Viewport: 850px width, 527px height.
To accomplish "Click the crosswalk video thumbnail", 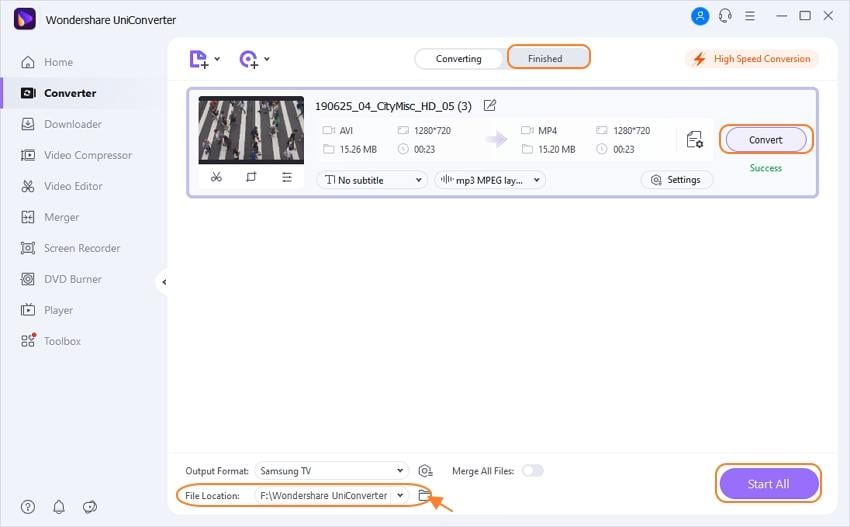I will pyautogui.click(x=251, y=130).
